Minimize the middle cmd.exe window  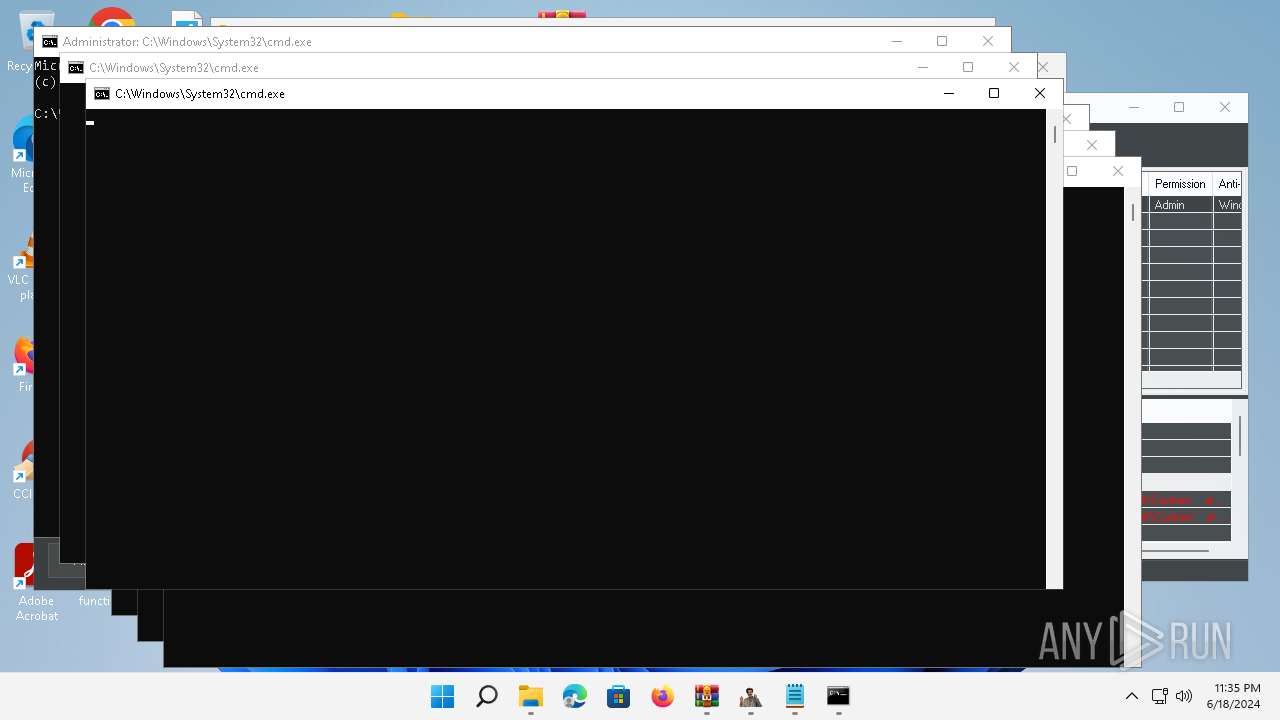tap(922, 67)
